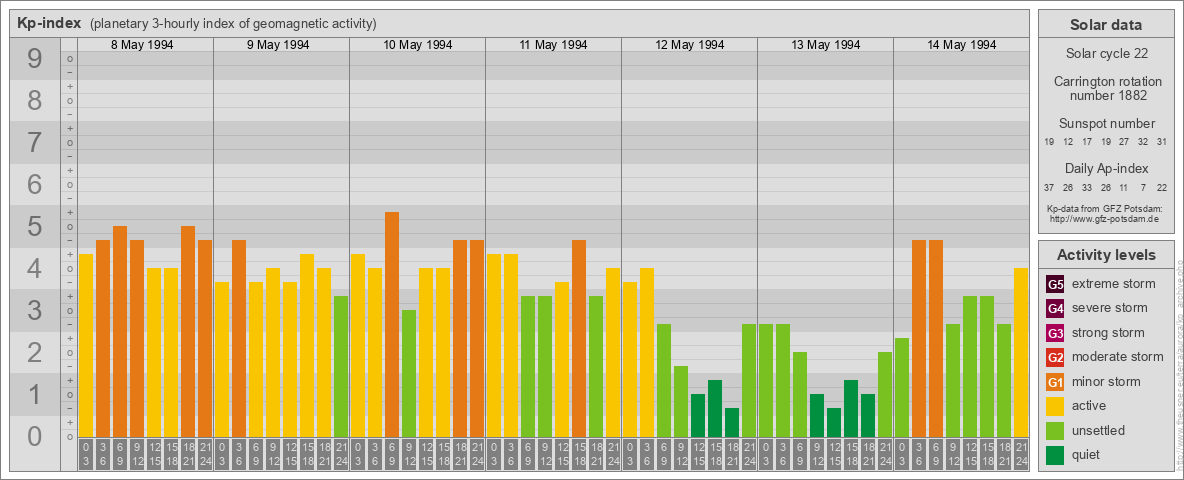Click the large Kp scale number 7
Viewport: 1184px width, 480px height.
pos(35,143)
